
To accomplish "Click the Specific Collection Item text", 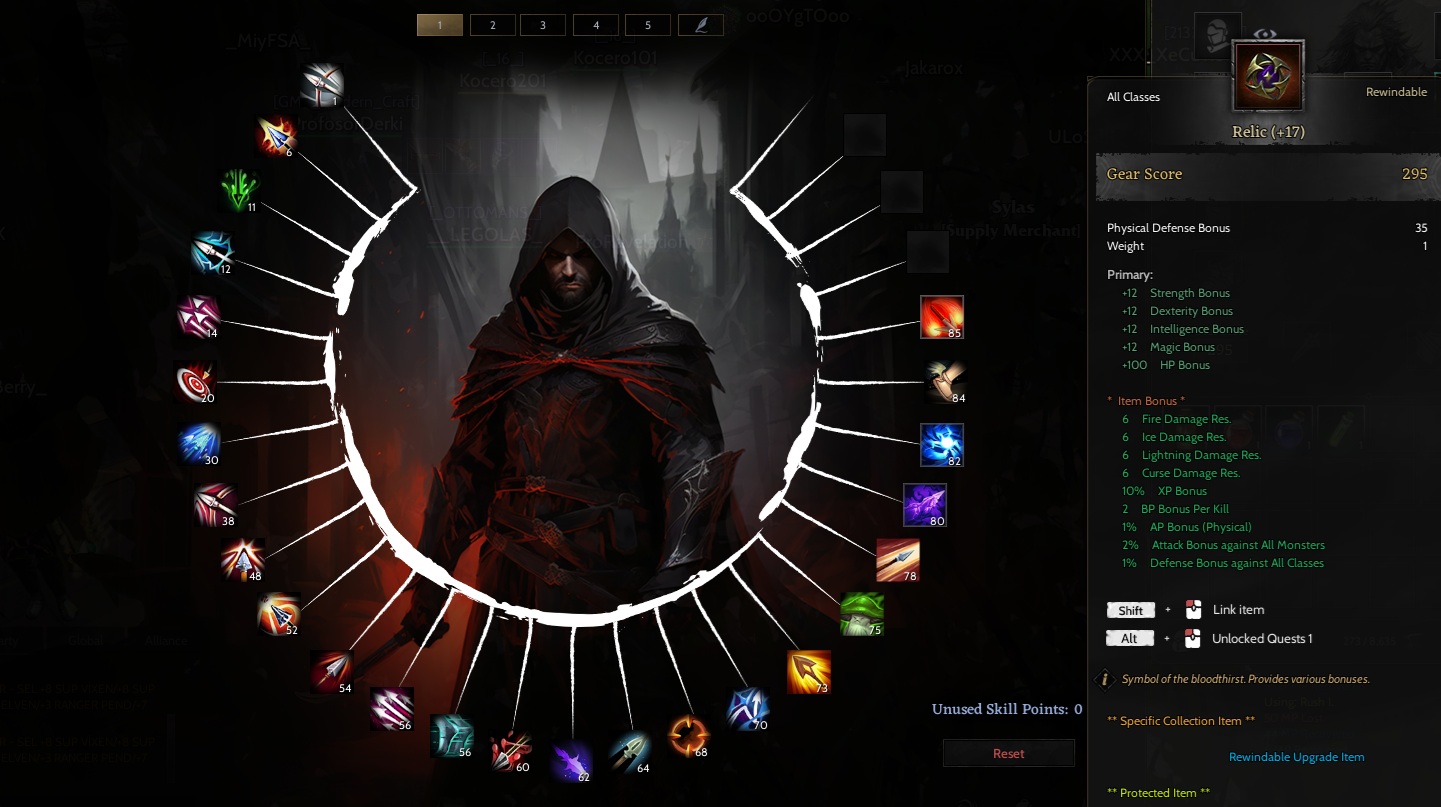I will [1180, 721].
